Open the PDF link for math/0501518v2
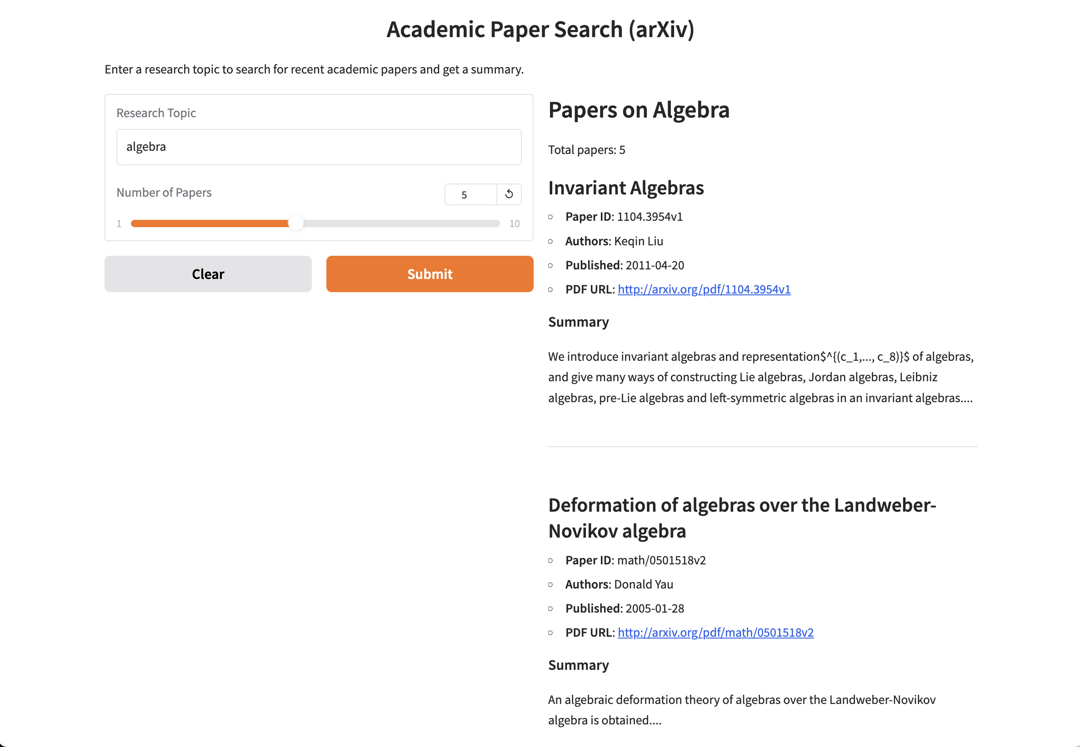This screenshot has height=747, width=1080. 715,632
